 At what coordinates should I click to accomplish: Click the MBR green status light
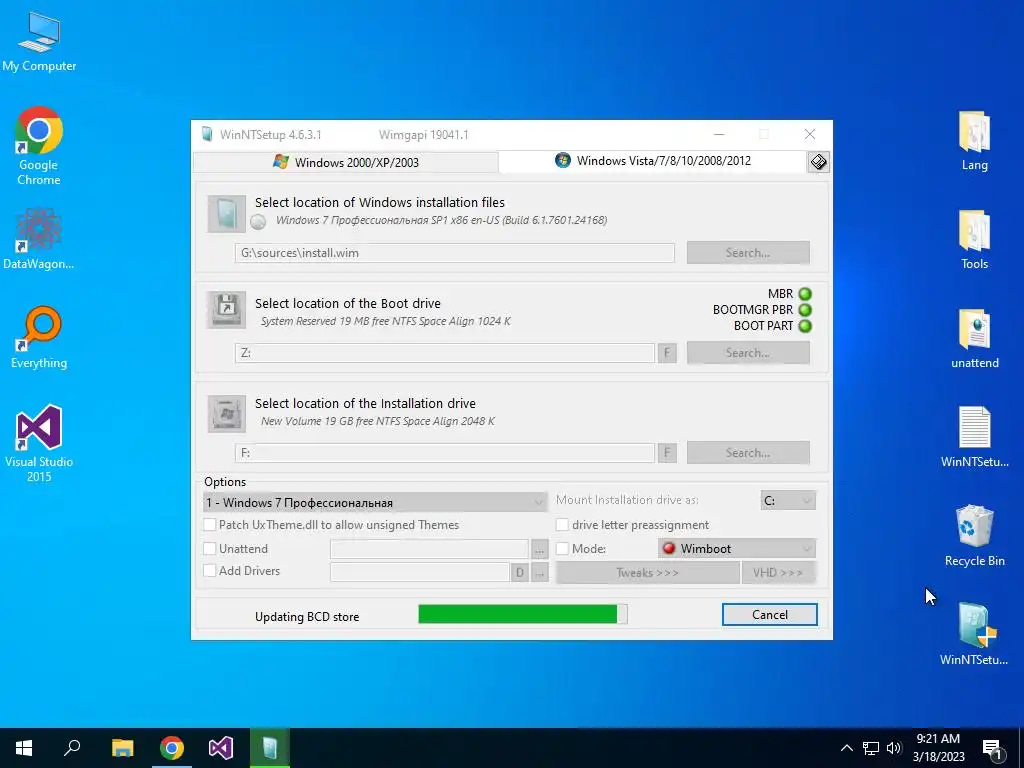[x=805, y=294]
